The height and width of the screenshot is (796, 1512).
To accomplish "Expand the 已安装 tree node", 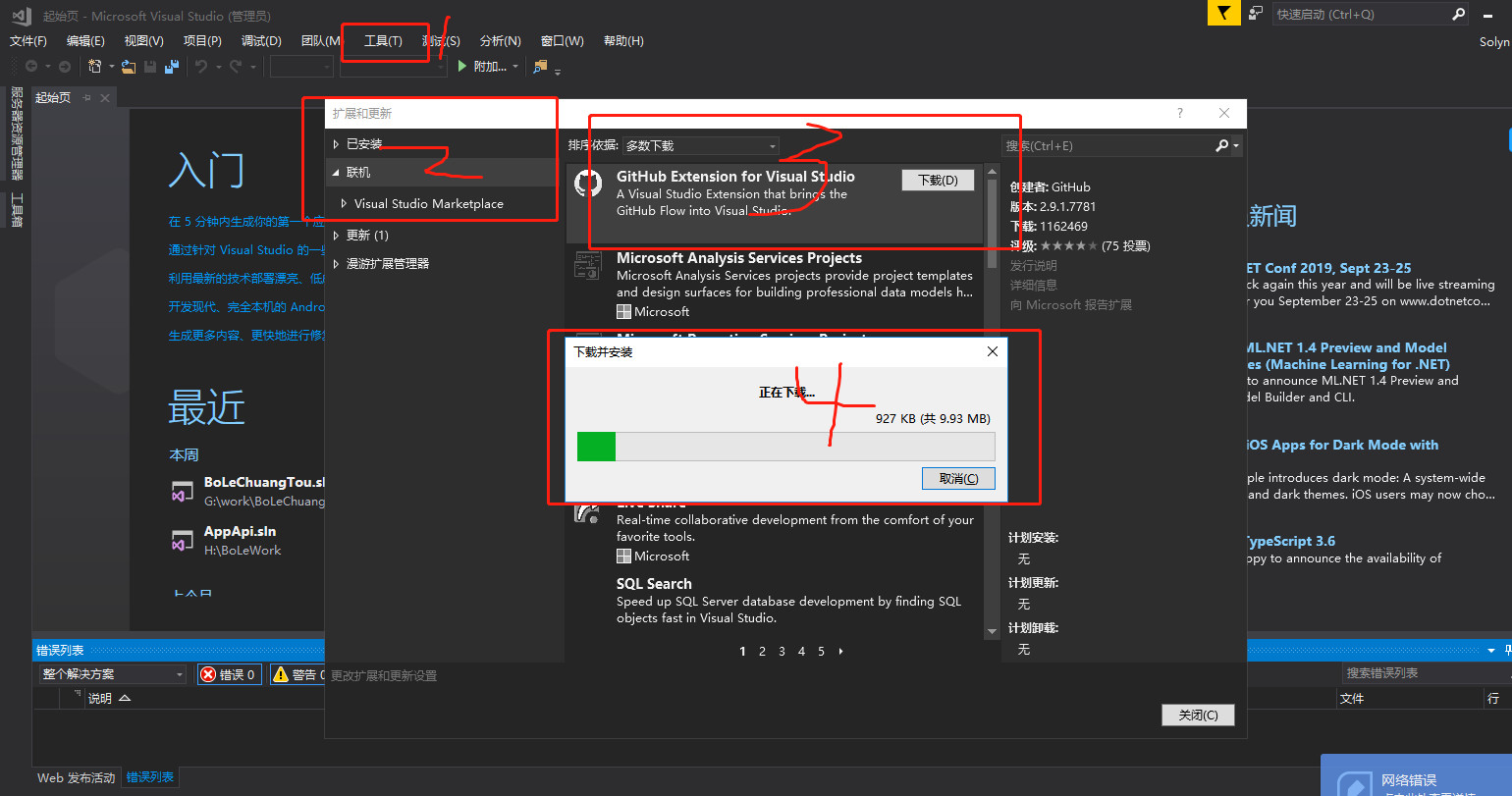I will 337,144.
